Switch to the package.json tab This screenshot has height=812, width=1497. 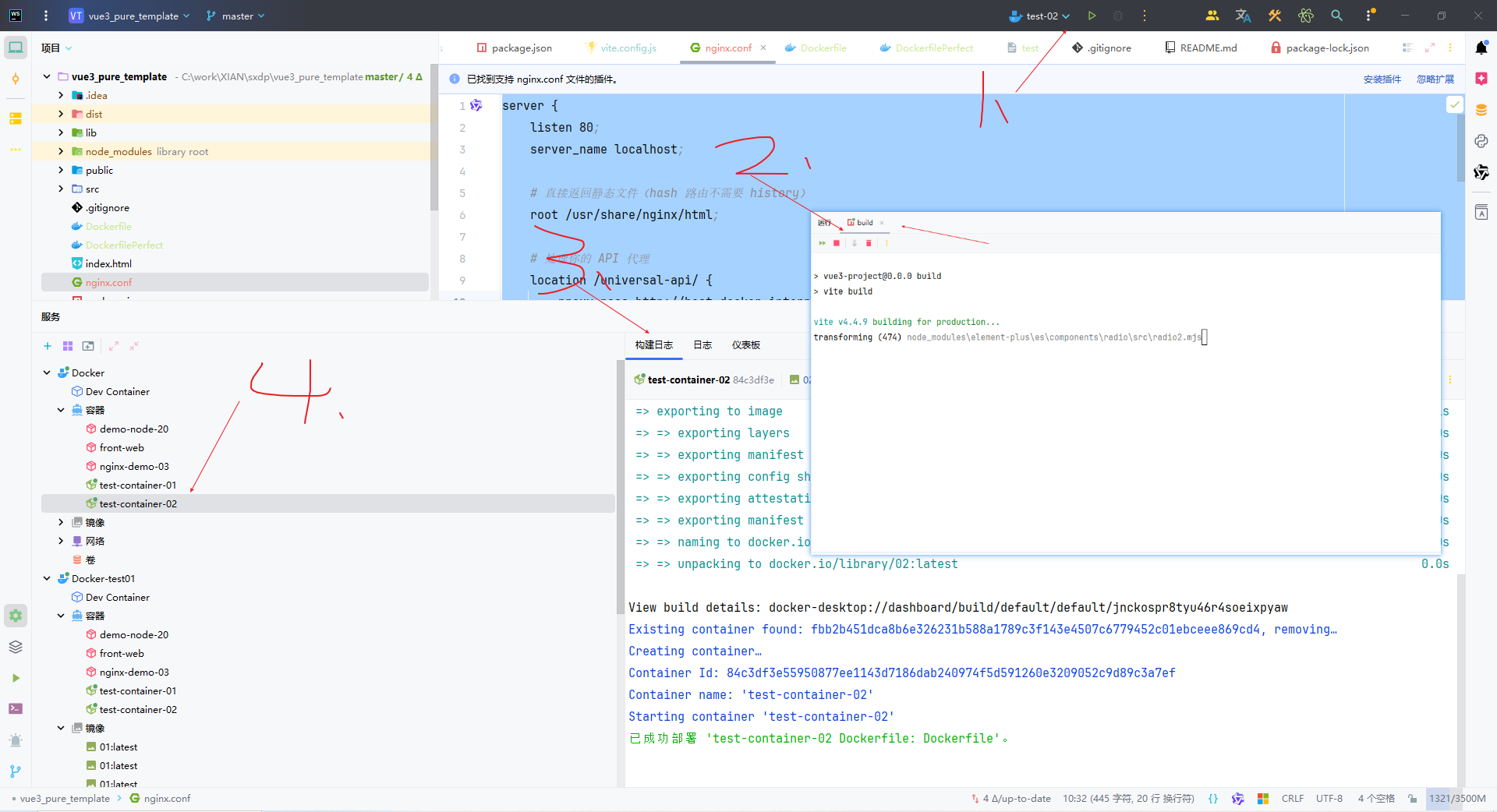(515, 48)
